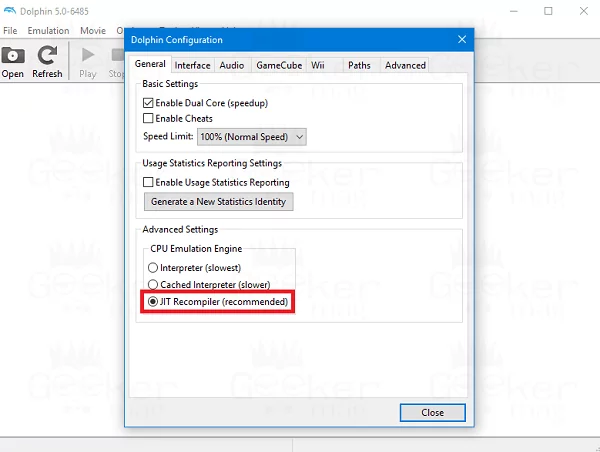Open the GameCube tab

[x=279, y=65]
